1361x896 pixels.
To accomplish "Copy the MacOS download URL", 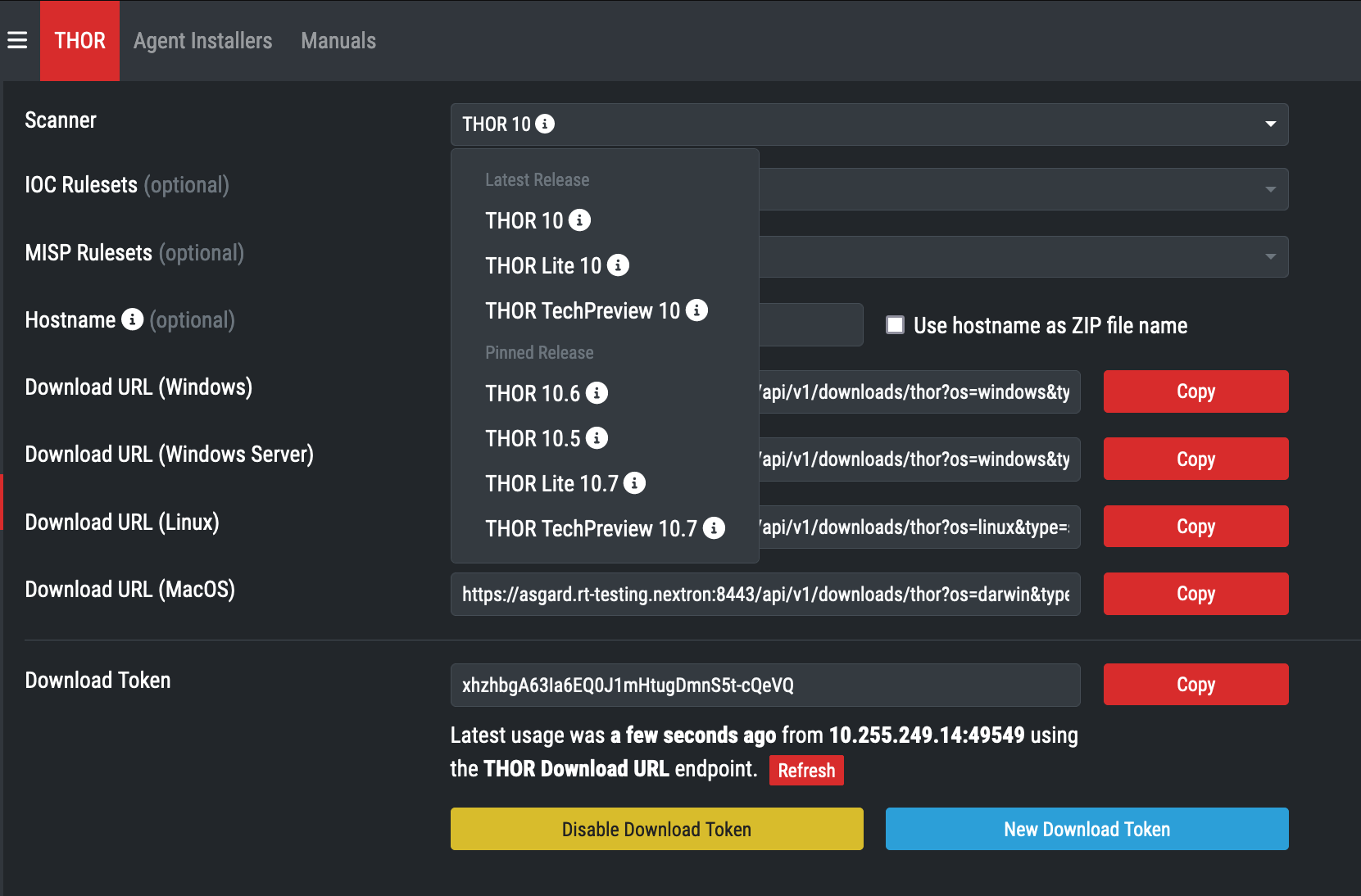I will point(1195,594).
